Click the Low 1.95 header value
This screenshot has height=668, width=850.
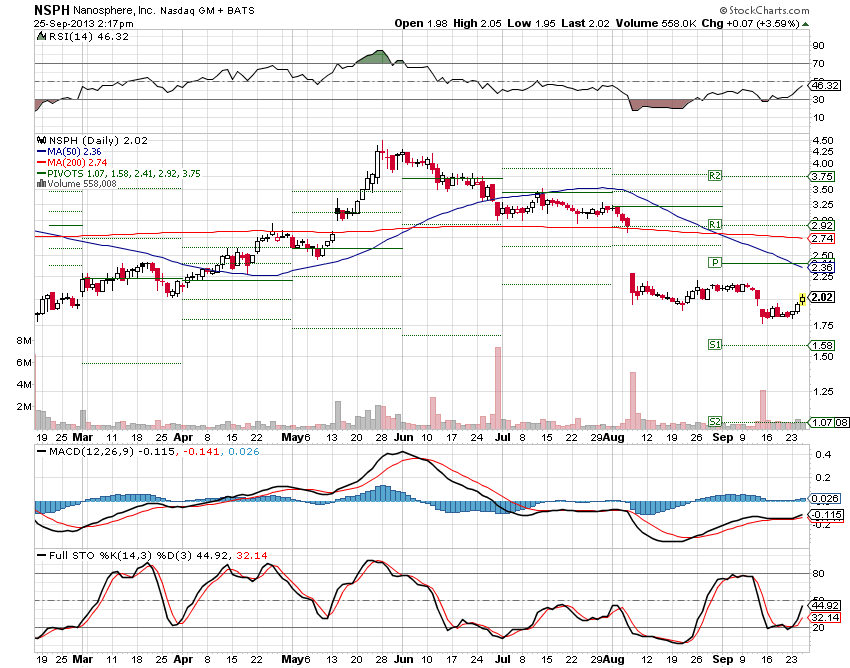[532, 23]
